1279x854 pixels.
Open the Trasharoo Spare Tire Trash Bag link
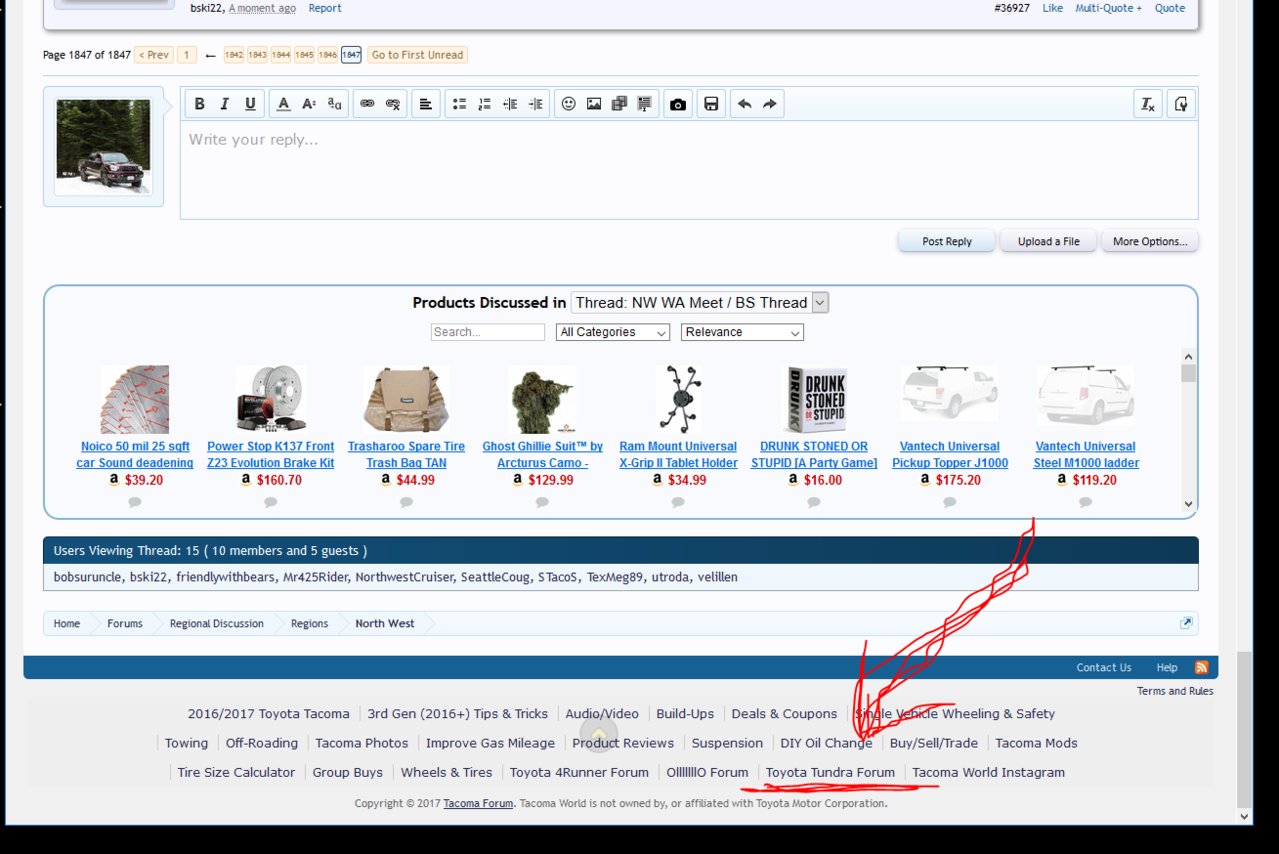[x=406, y=455]
